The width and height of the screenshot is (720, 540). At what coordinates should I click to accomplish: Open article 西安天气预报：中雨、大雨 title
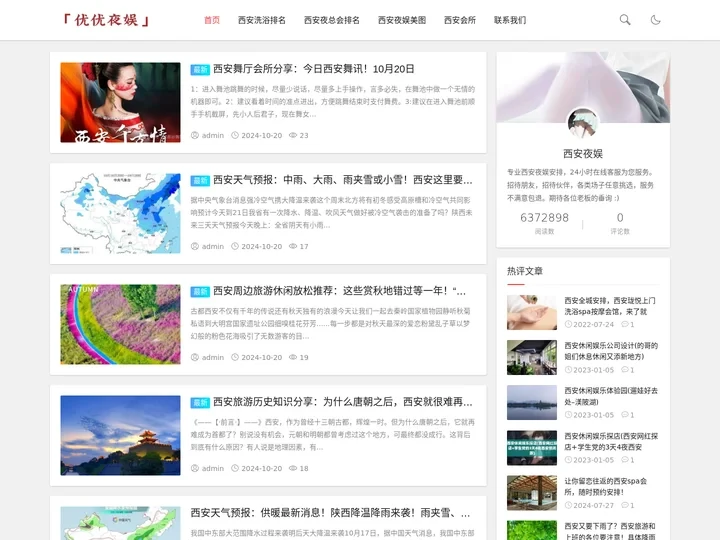(343, 180)
